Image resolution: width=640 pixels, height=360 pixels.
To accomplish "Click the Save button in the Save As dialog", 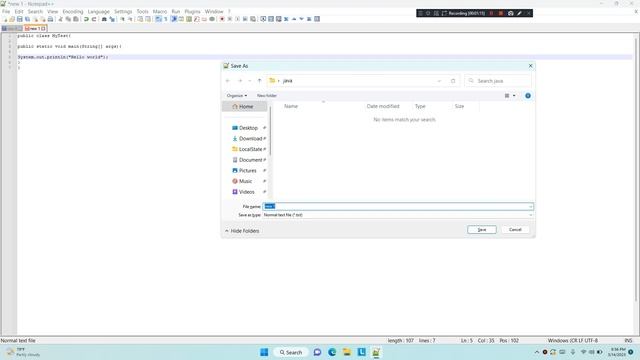I will (x=482, y=230).
